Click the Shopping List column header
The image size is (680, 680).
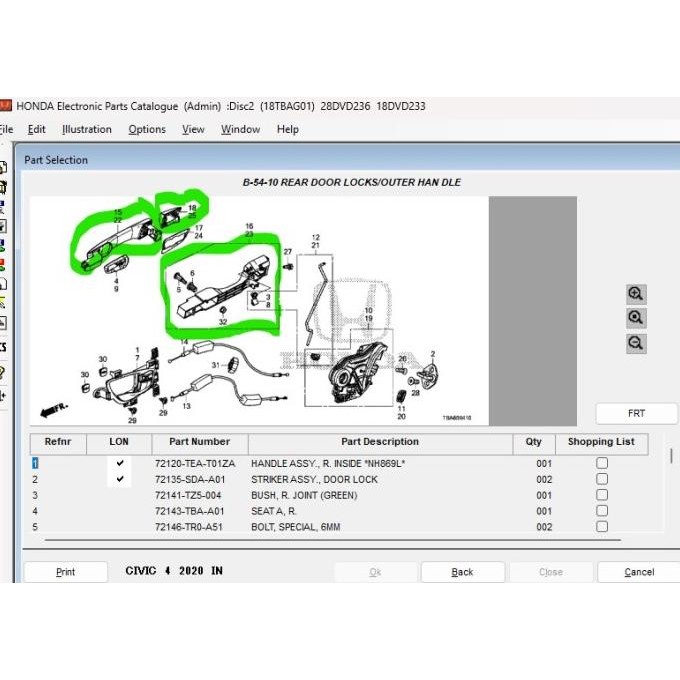[602, 443]
